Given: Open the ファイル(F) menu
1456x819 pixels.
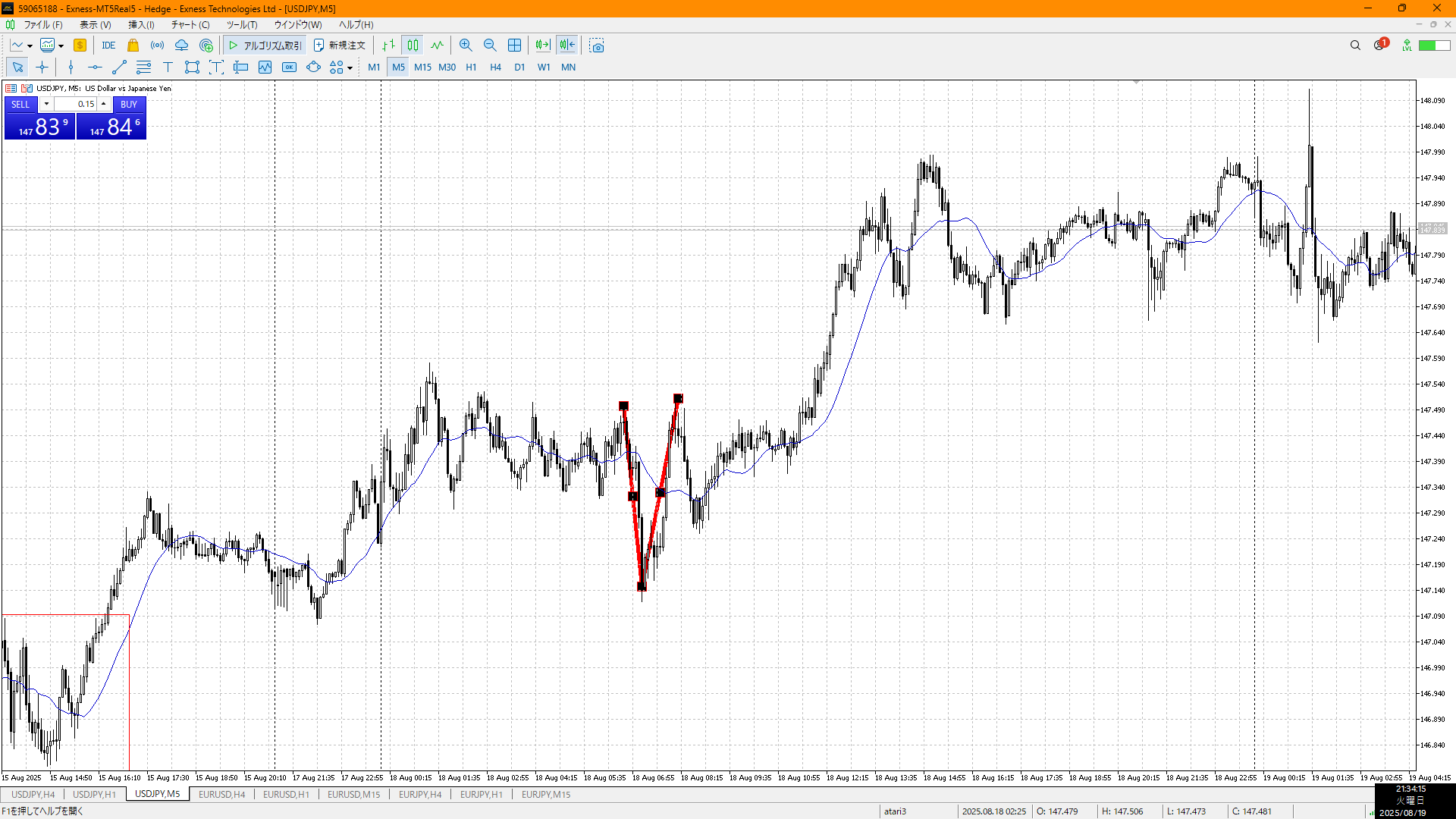Looking at the screenshot, I should [43, 25].
